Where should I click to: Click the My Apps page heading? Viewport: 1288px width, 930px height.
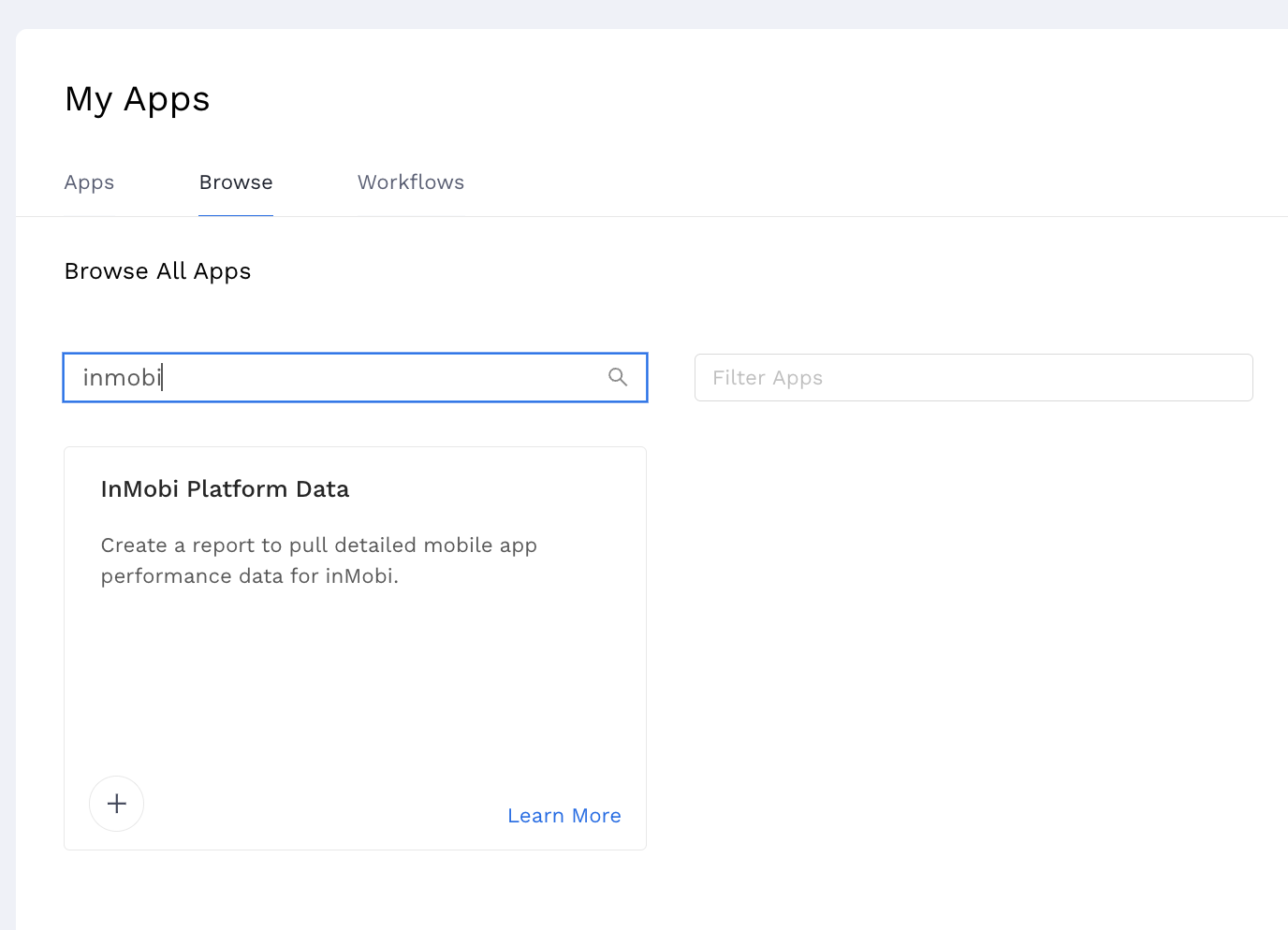point(138,99)
